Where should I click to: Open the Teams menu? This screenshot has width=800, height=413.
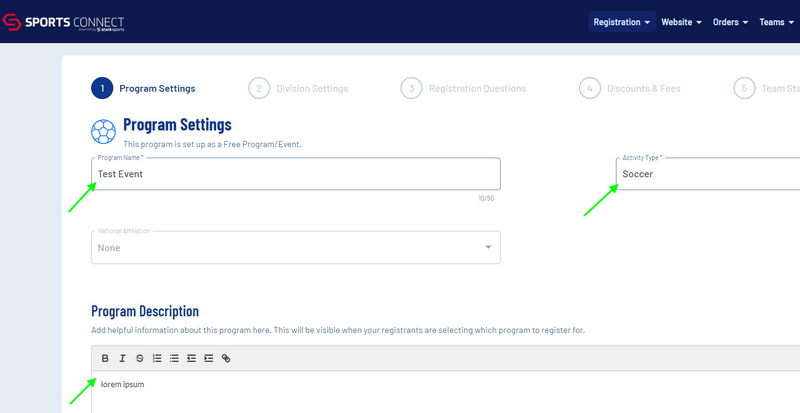tap(777, 22)
